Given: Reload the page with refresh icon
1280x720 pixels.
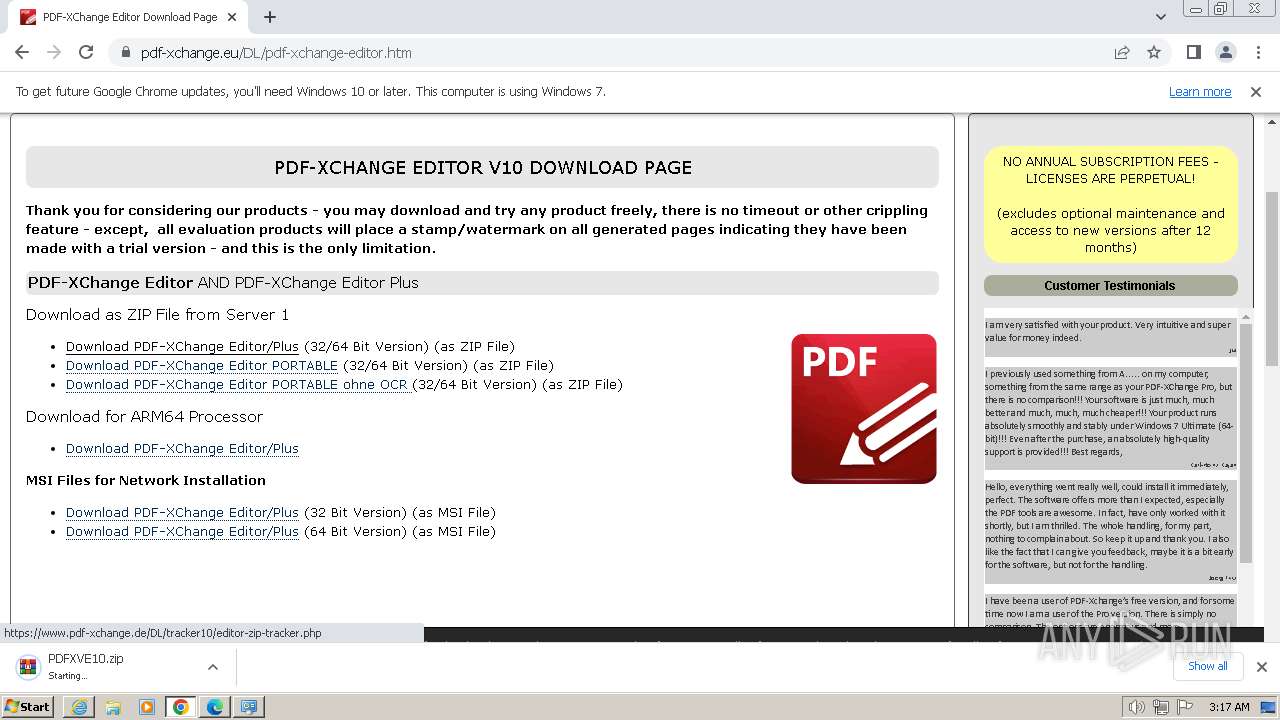Looking at the screenshot, I should 86,52.
